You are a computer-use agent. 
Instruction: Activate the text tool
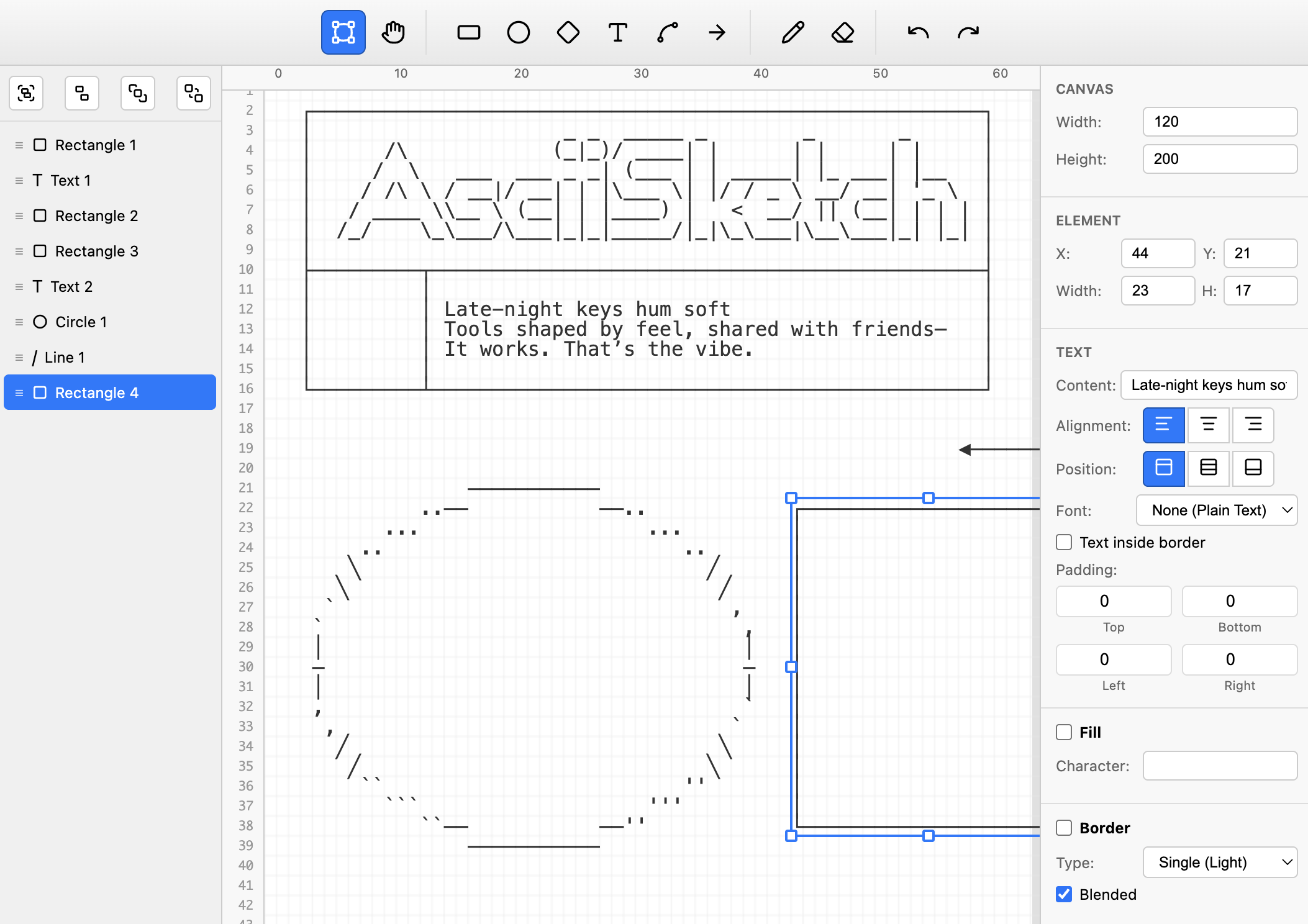(617, 32)
